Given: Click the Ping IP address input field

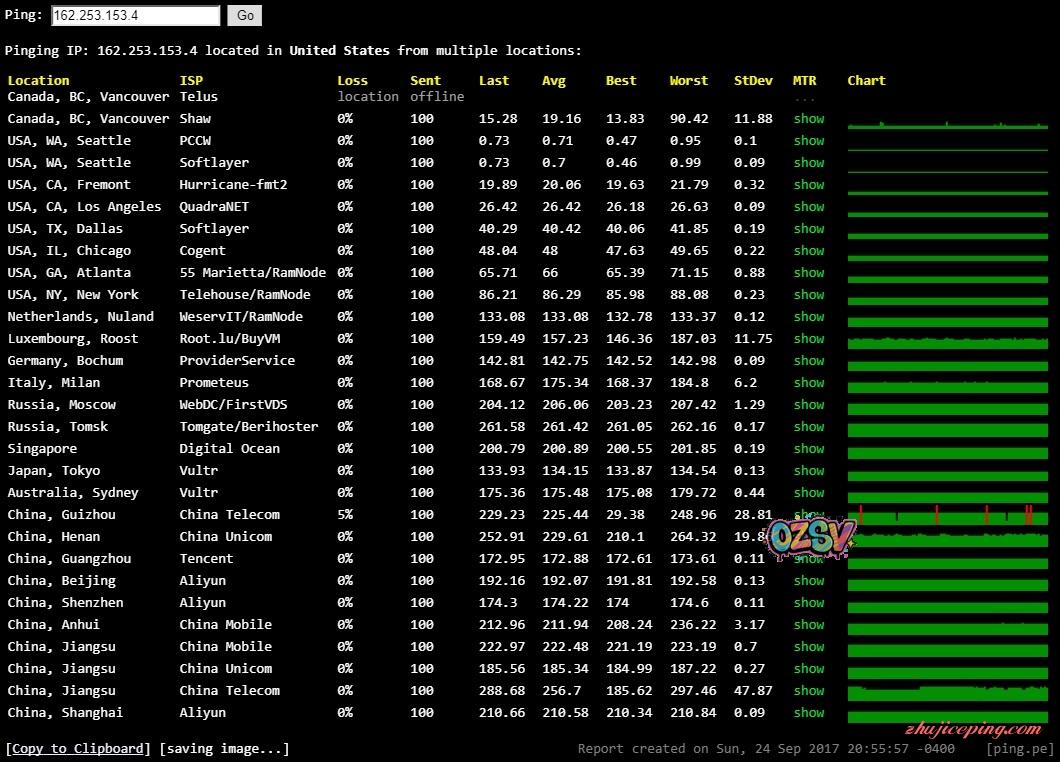Looking at the screenshot, I should point(135,16).
